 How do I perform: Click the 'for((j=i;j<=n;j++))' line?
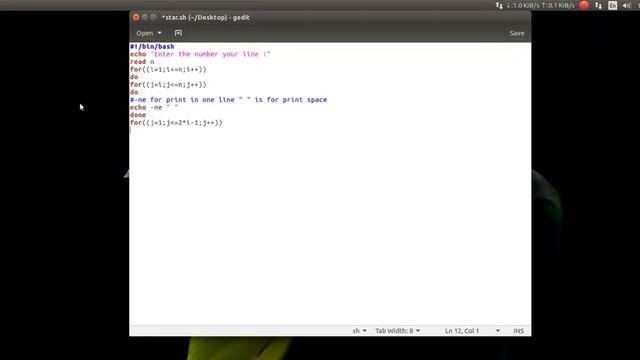(x=168, y=84)
